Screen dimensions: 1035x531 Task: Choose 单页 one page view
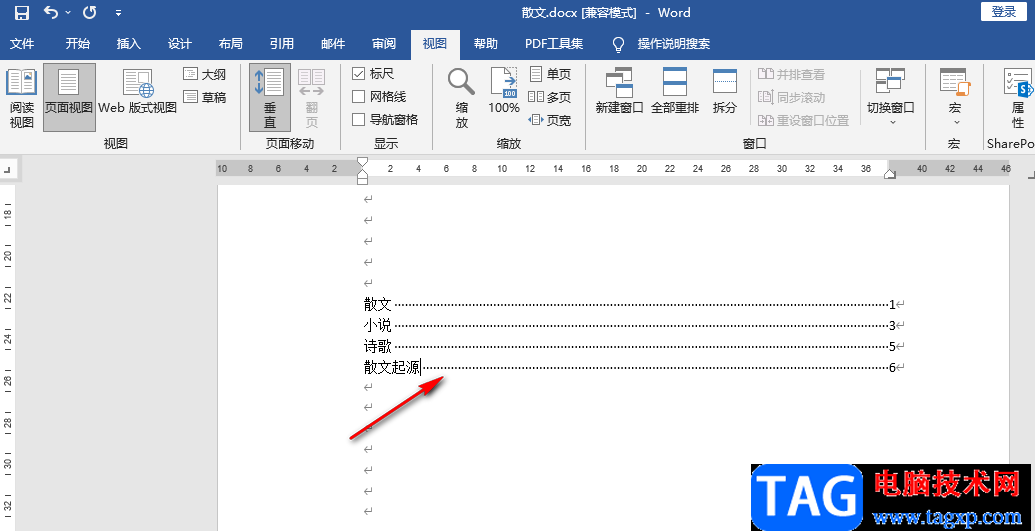click(x=550, y=74)
